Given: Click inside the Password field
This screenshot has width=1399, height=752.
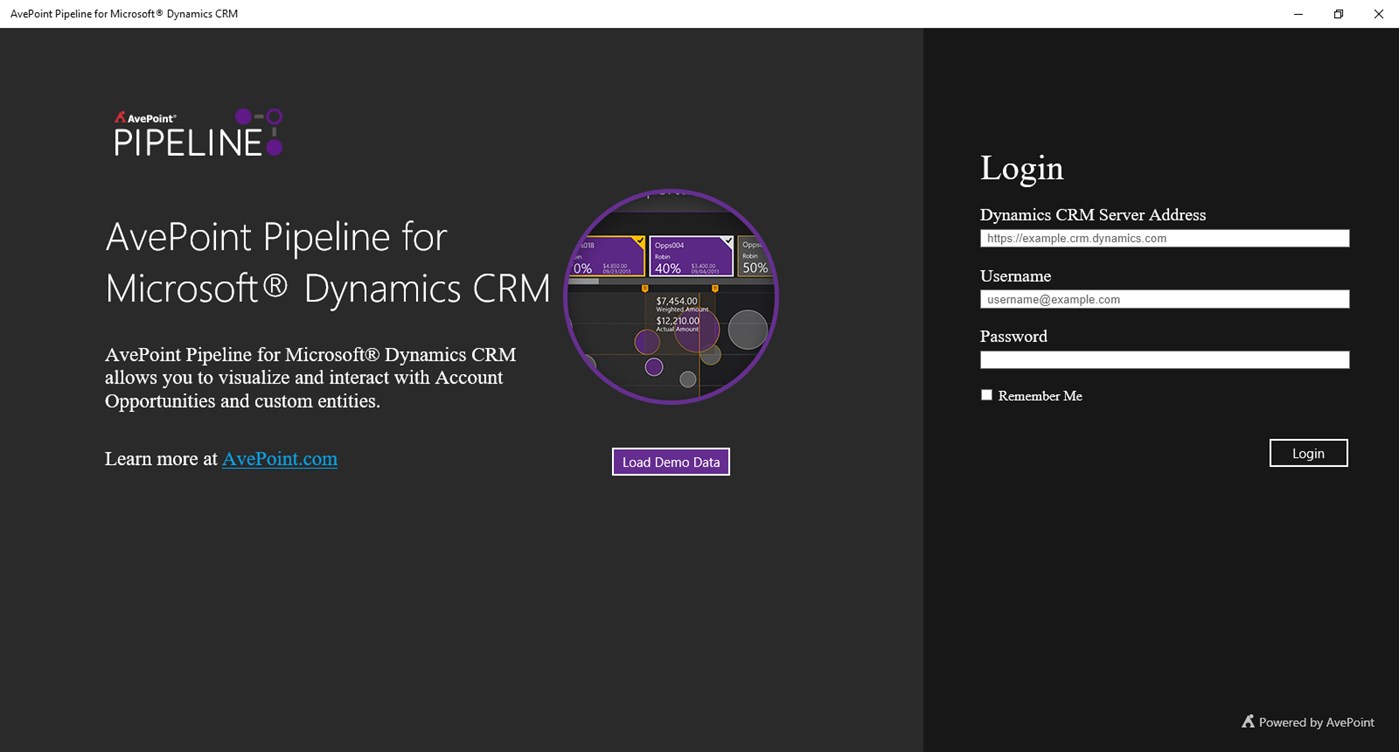Looking at the screenshot, I should [1164, 359].
